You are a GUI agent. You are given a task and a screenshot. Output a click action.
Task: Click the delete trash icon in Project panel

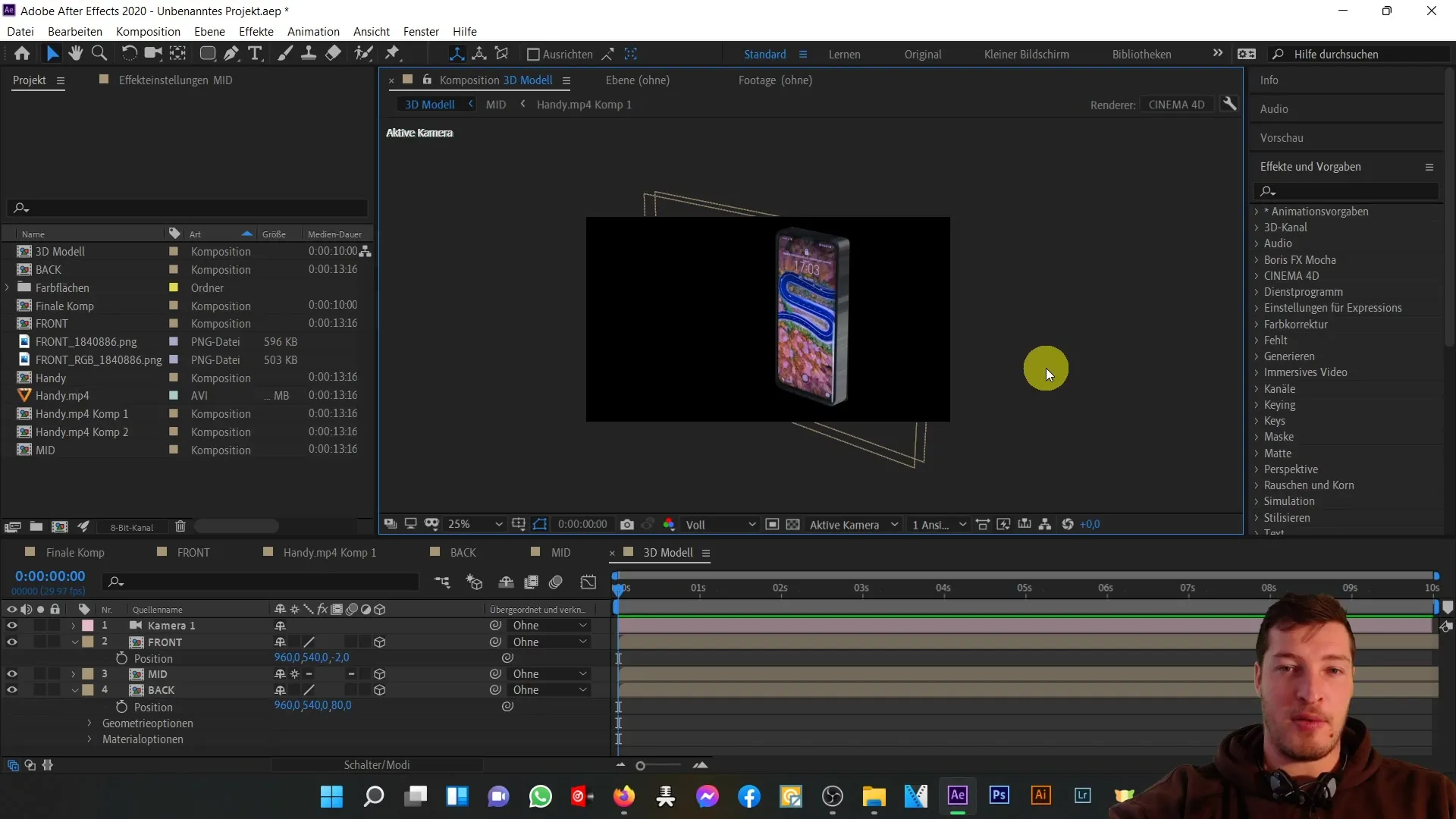[180, 526]
